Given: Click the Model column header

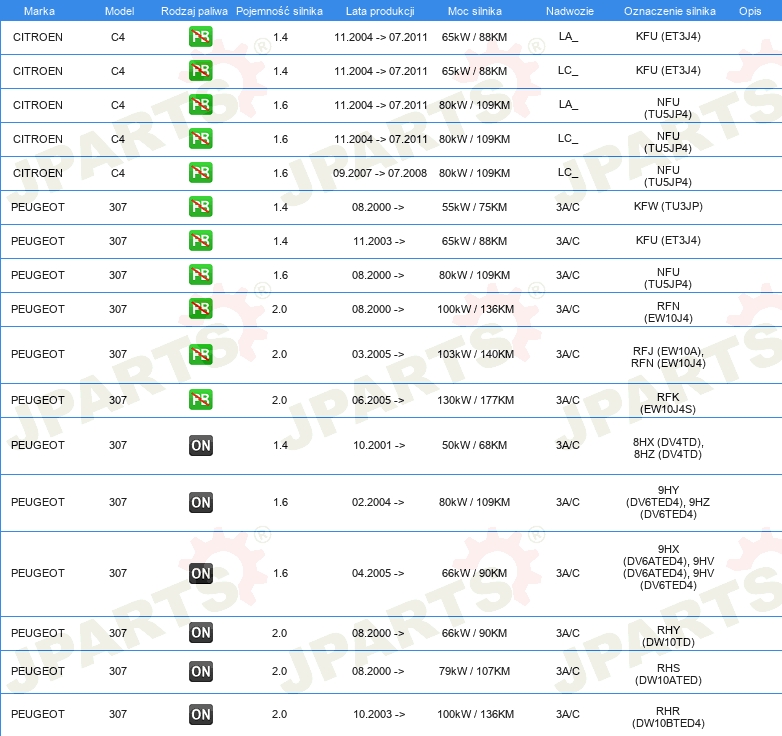Looking at the screenshot, I should [119, 11].
